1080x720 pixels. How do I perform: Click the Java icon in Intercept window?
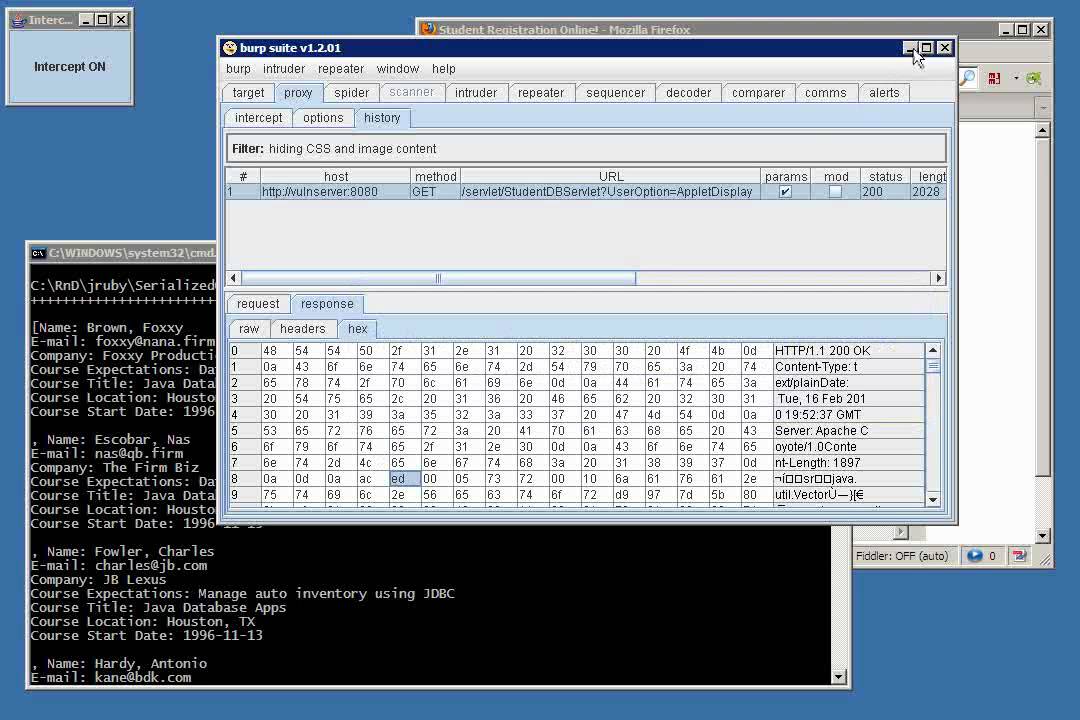[x=18, y=20]
